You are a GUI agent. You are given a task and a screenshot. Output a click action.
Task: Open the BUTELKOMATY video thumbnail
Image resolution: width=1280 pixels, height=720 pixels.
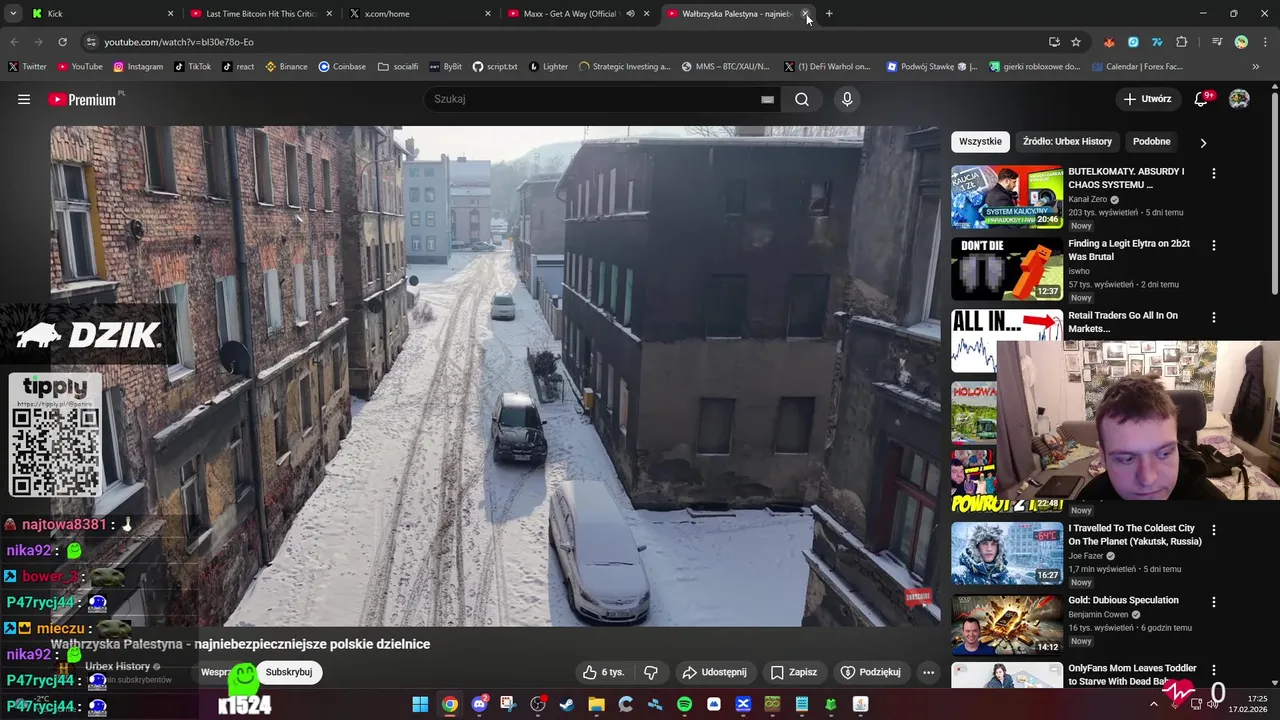click(1007, 197)
